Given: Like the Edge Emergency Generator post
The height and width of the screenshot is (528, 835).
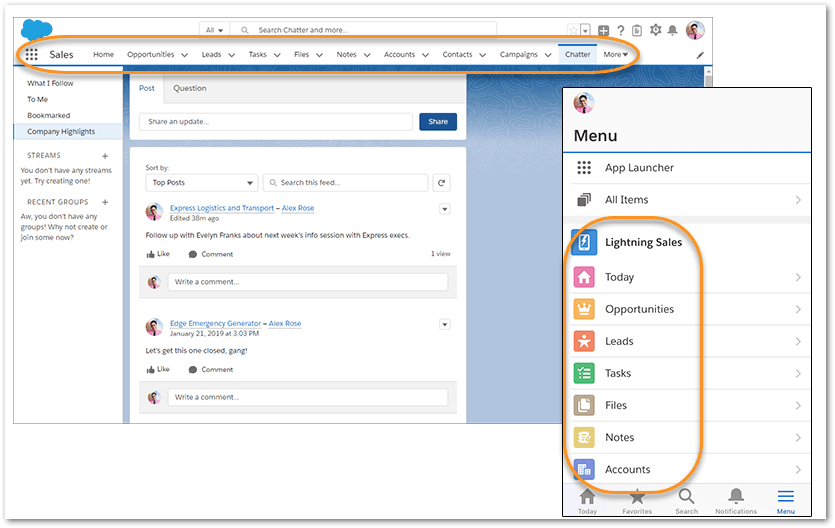Looking at the screenshot, I should pyautogui.click(x=158, y=369).
